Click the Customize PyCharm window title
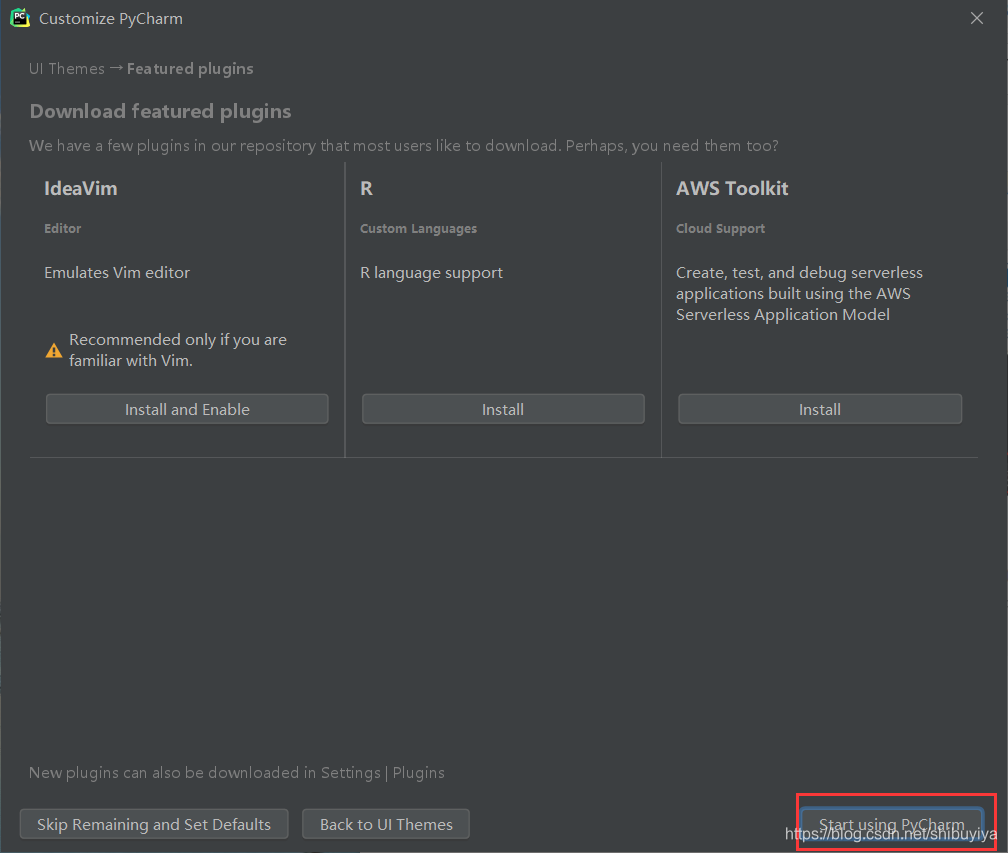The image size is (1008, 853). pos(111,19)
